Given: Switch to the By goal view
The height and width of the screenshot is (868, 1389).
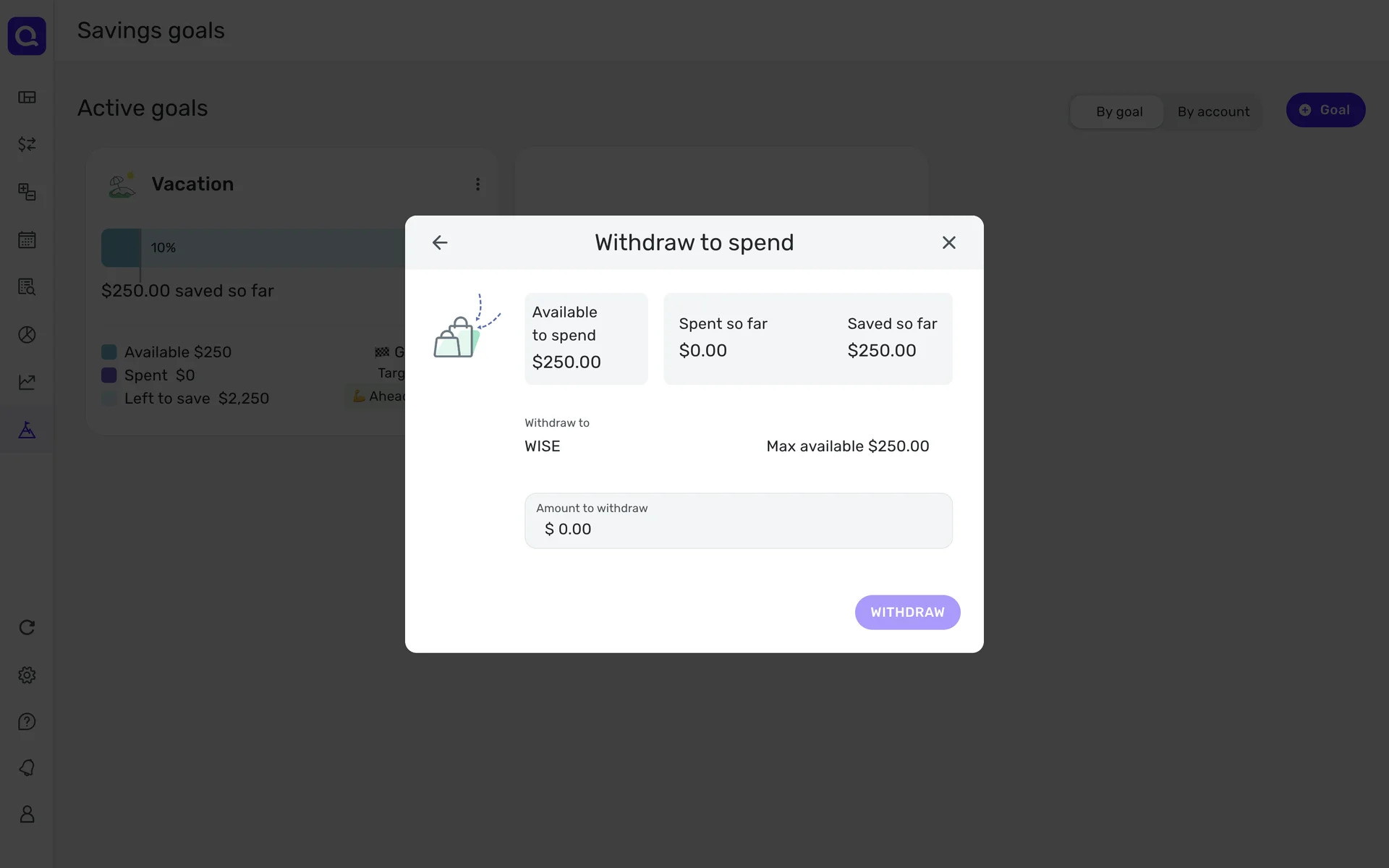Looking at the screenshot, I should [x=1118, y=111].
